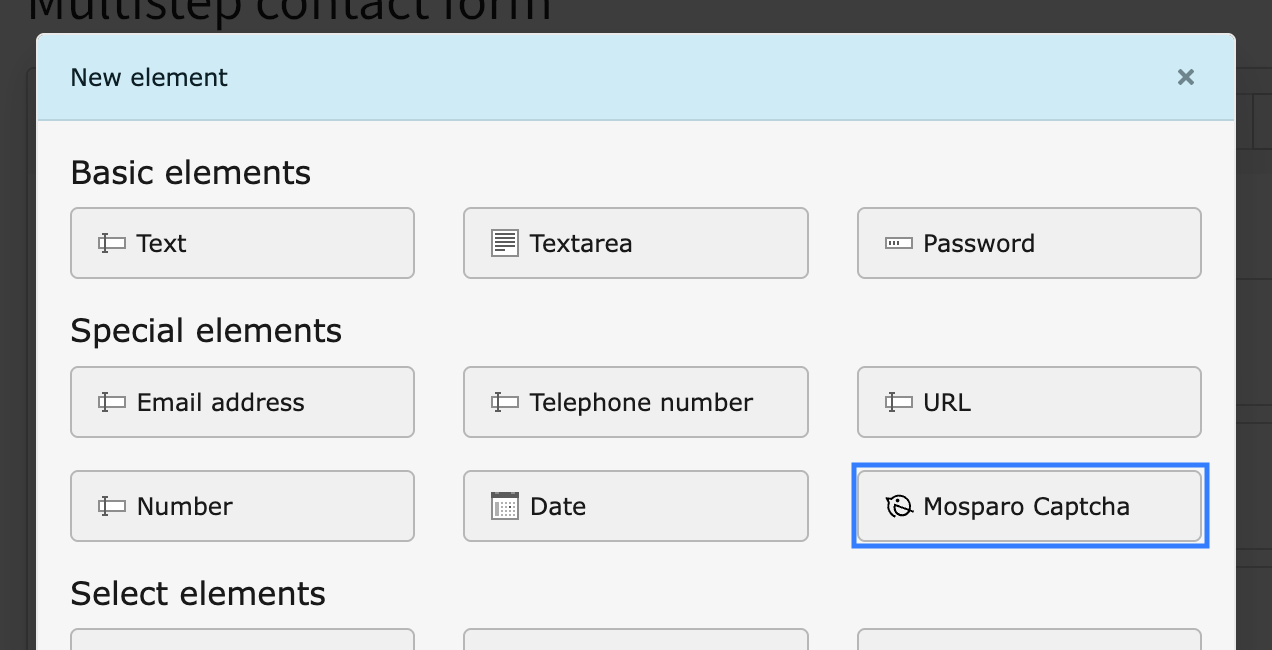Screen dimensions: 1272x650
Task: Select the highlighted Mosparo Captcha element
Action: [x=1029, y=506]
